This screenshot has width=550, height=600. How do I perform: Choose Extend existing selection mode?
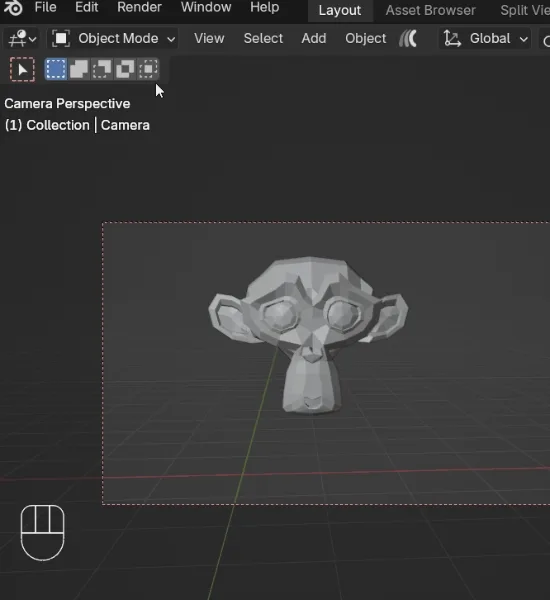point(79,69)
